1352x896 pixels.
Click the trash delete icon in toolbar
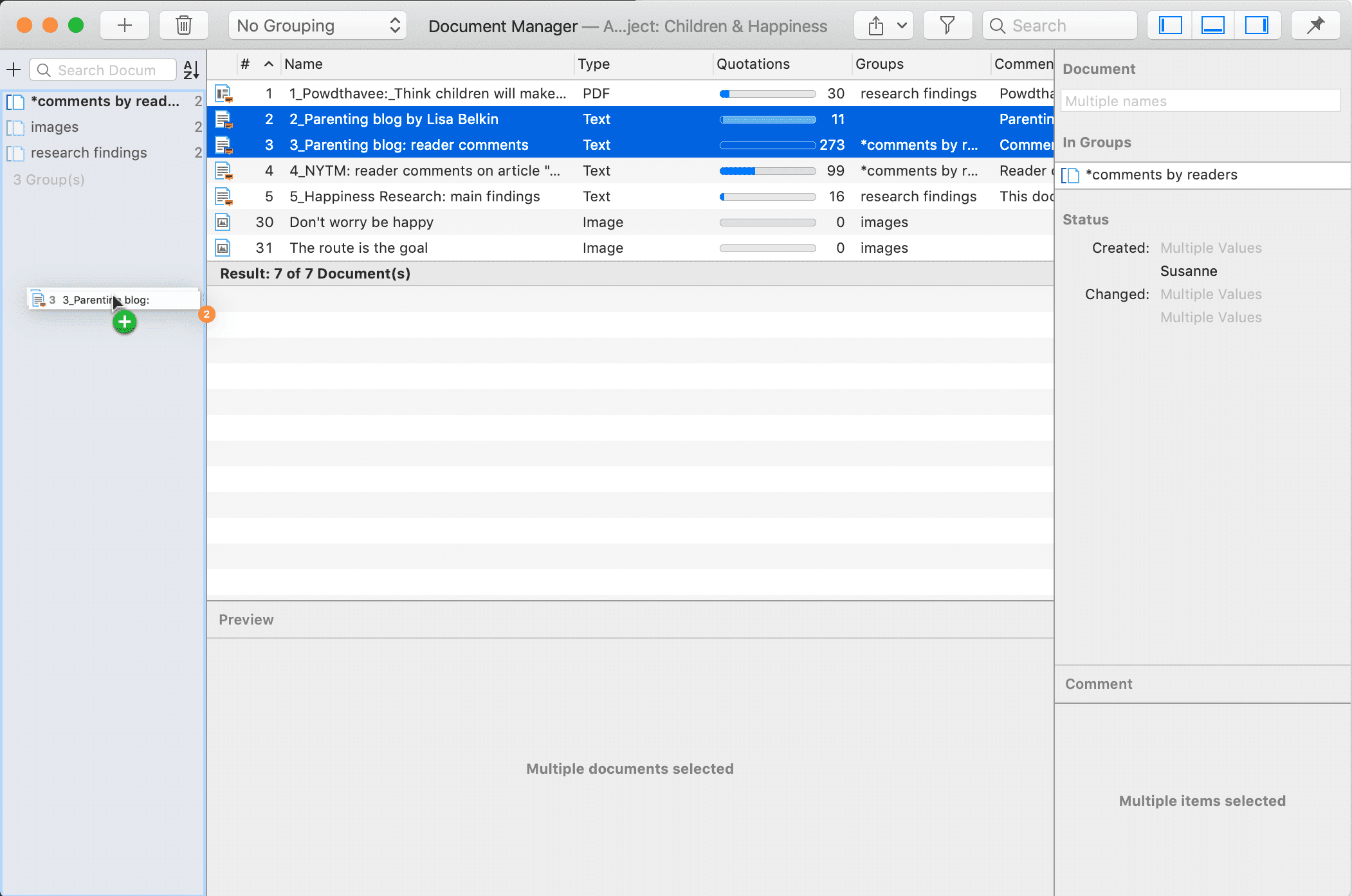pos(184,26)
